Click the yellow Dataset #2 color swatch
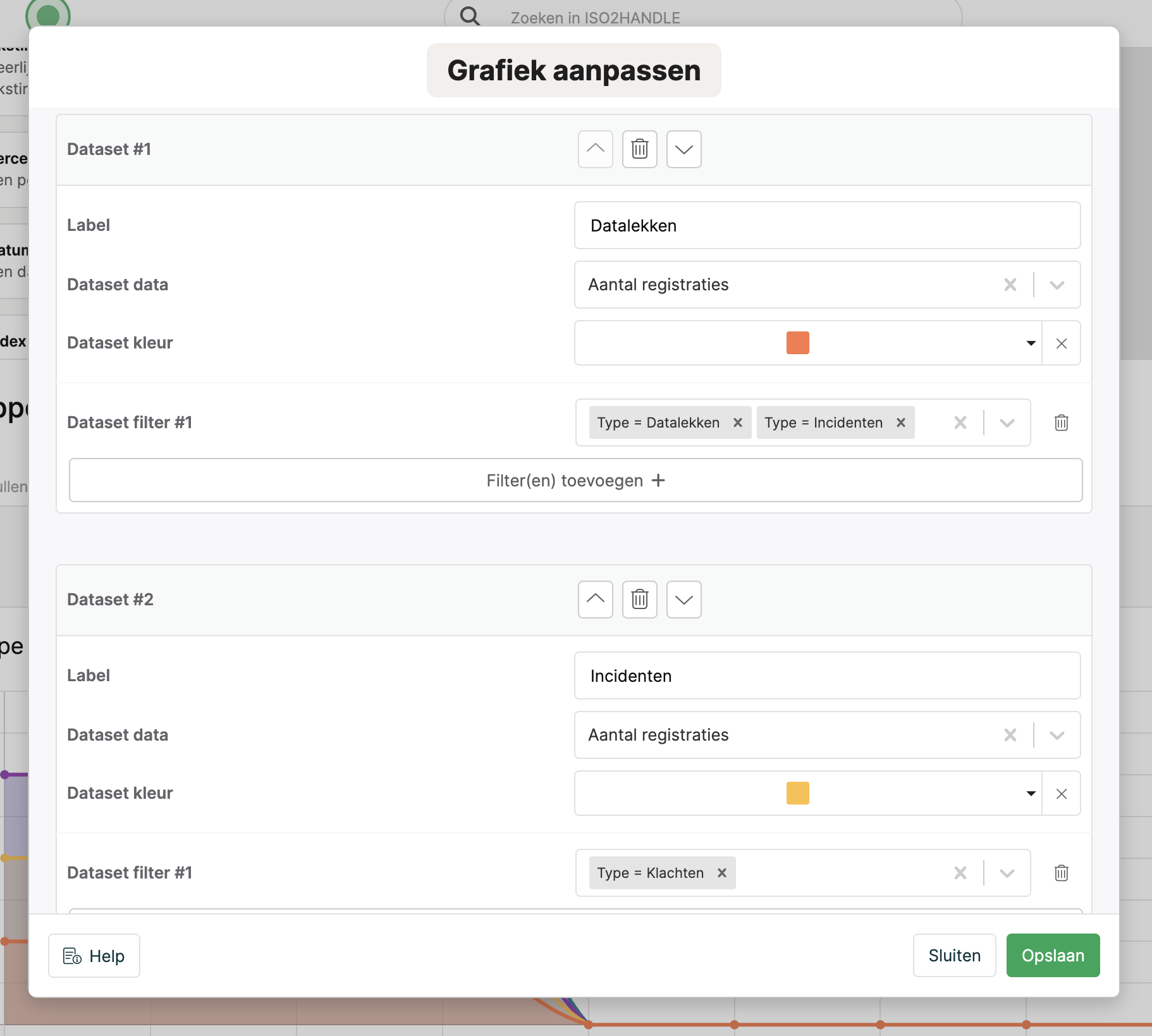 797,793
